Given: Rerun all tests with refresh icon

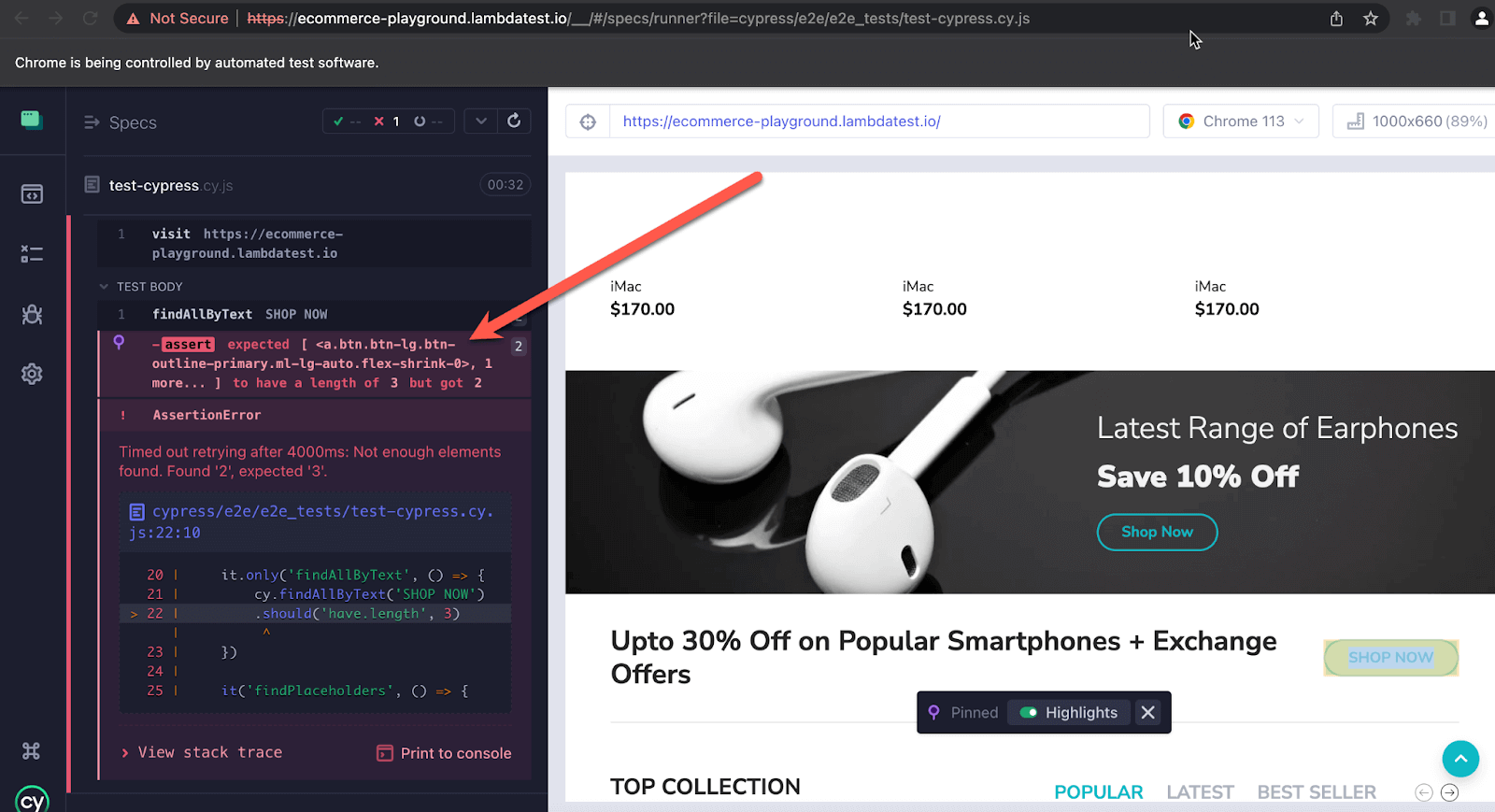Looking at the screenshot, I should coord(514,121).
